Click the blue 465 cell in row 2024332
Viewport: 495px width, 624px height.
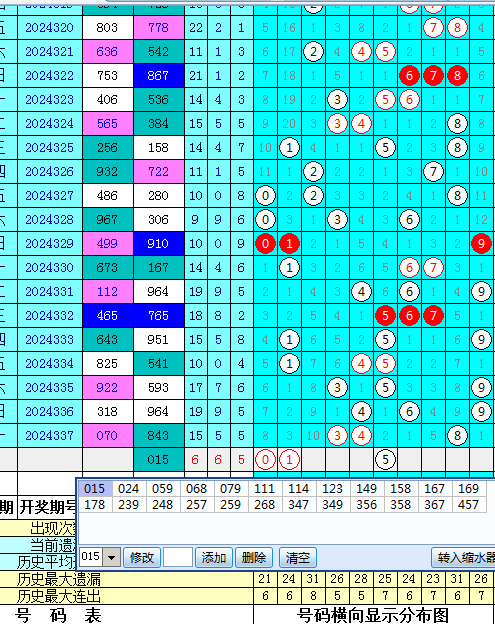107,316
